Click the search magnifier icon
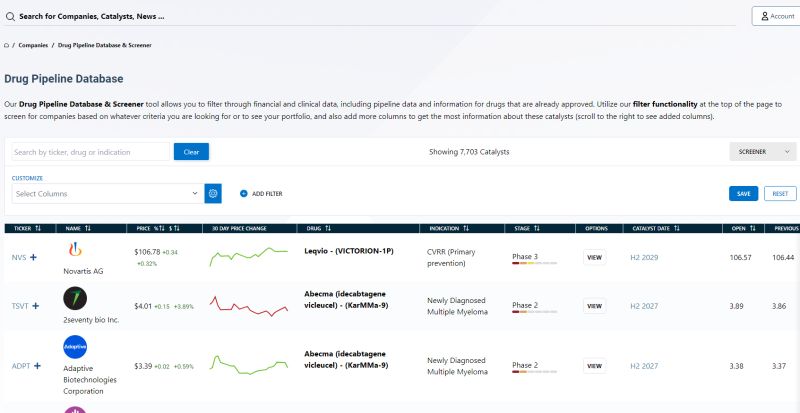 [10, 16]
